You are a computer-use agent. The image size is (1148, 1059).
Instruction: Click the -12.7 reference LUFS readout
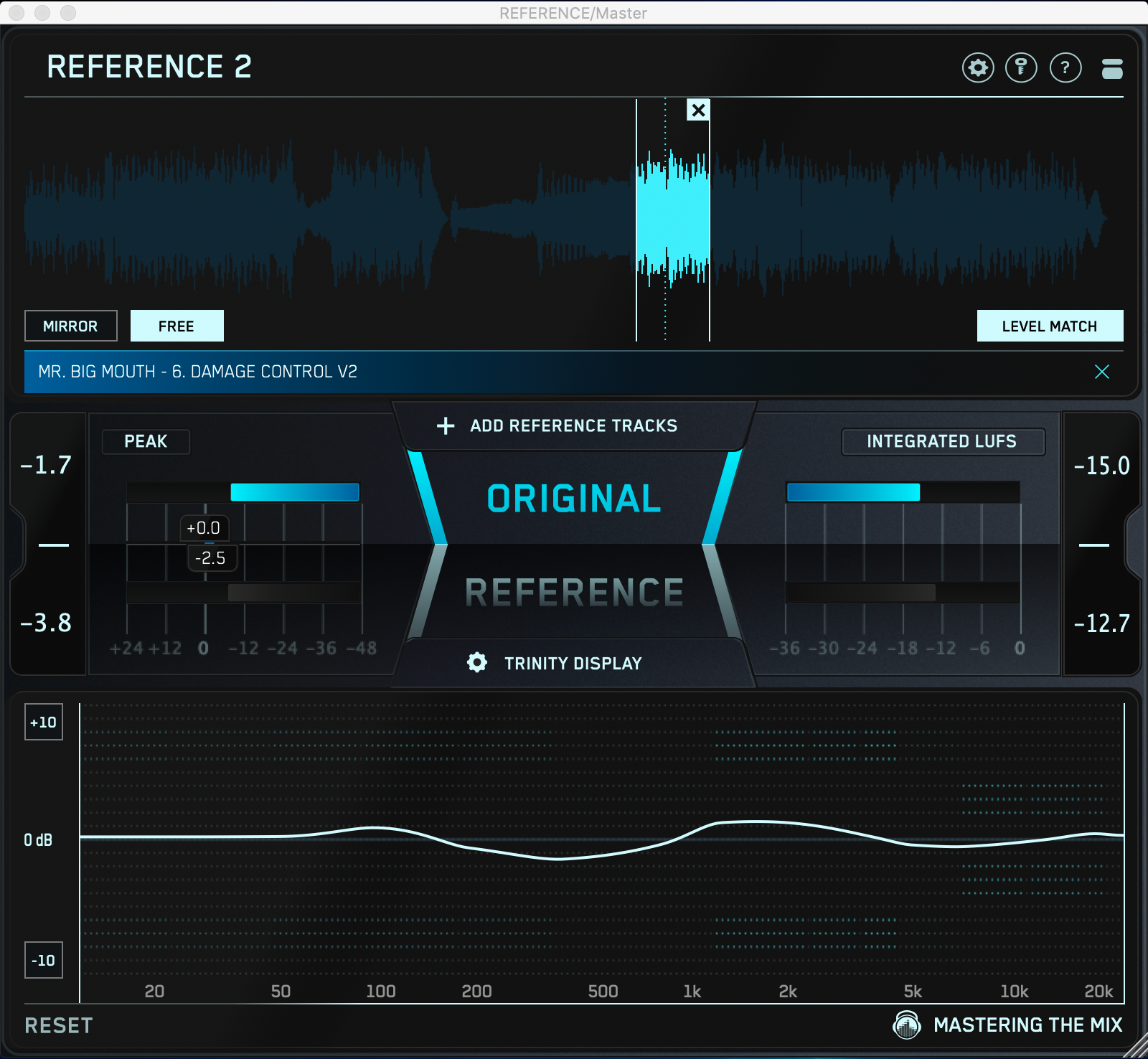[x=1101, y=623]
